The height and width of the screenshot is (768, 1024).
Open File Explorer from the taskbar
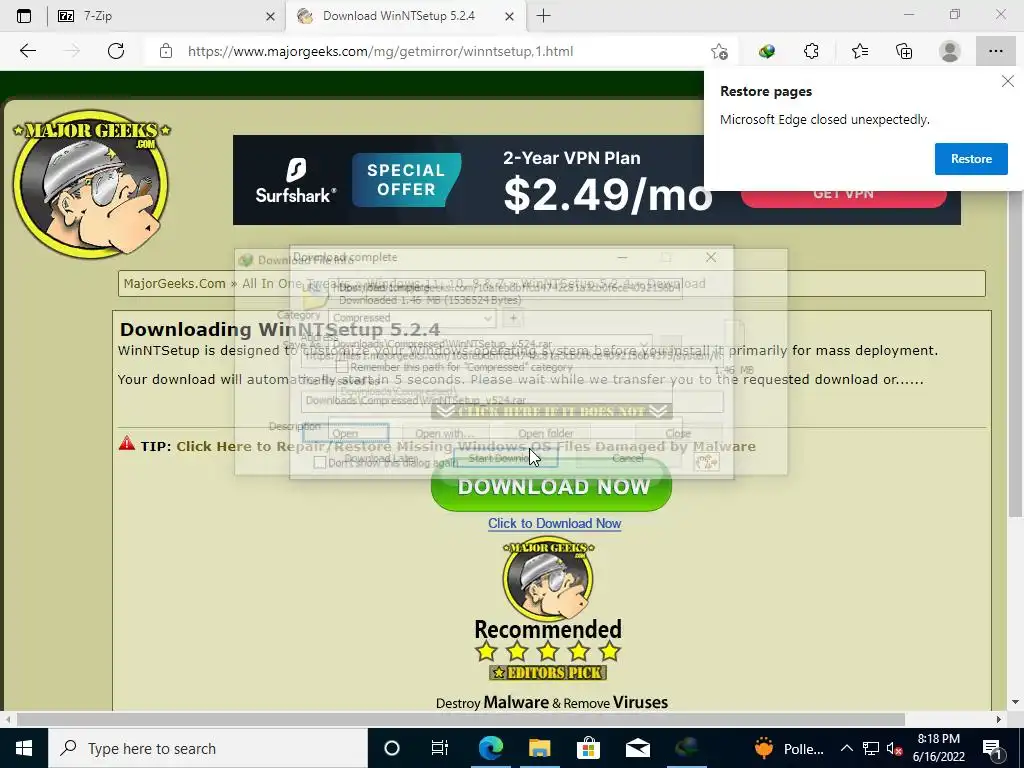click(539, 748)
